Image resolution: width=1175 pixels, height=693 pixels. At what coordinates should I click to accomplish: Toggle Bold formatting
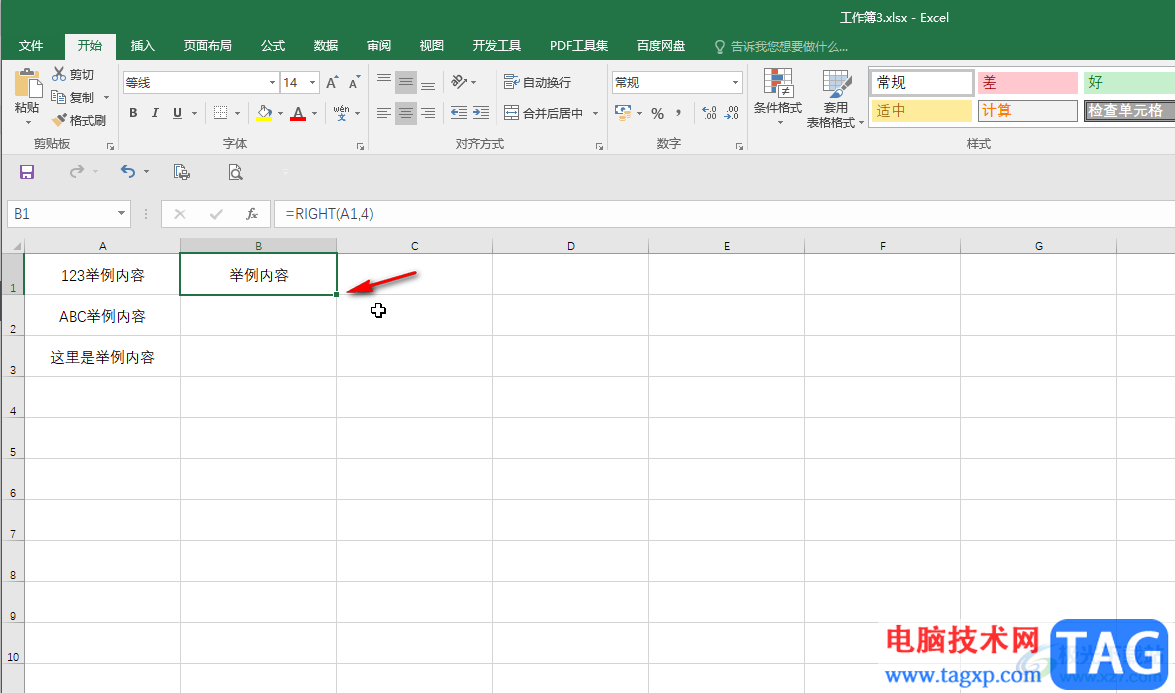(x=133, y=113)
